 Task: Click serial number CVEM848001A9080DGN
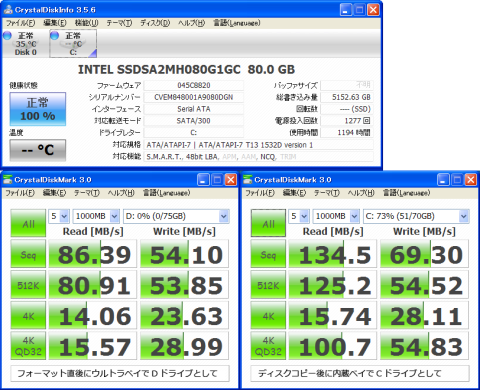point(194,97)
